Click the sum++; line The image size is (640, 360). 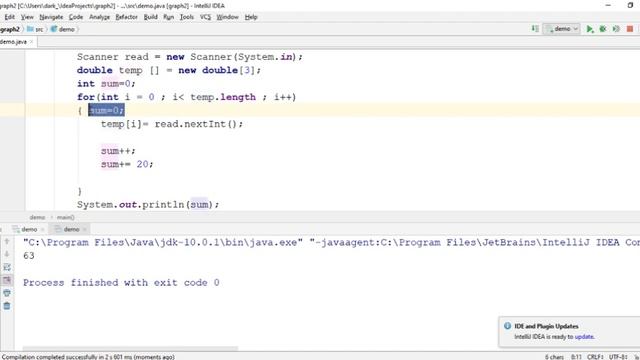click(118, 151)
